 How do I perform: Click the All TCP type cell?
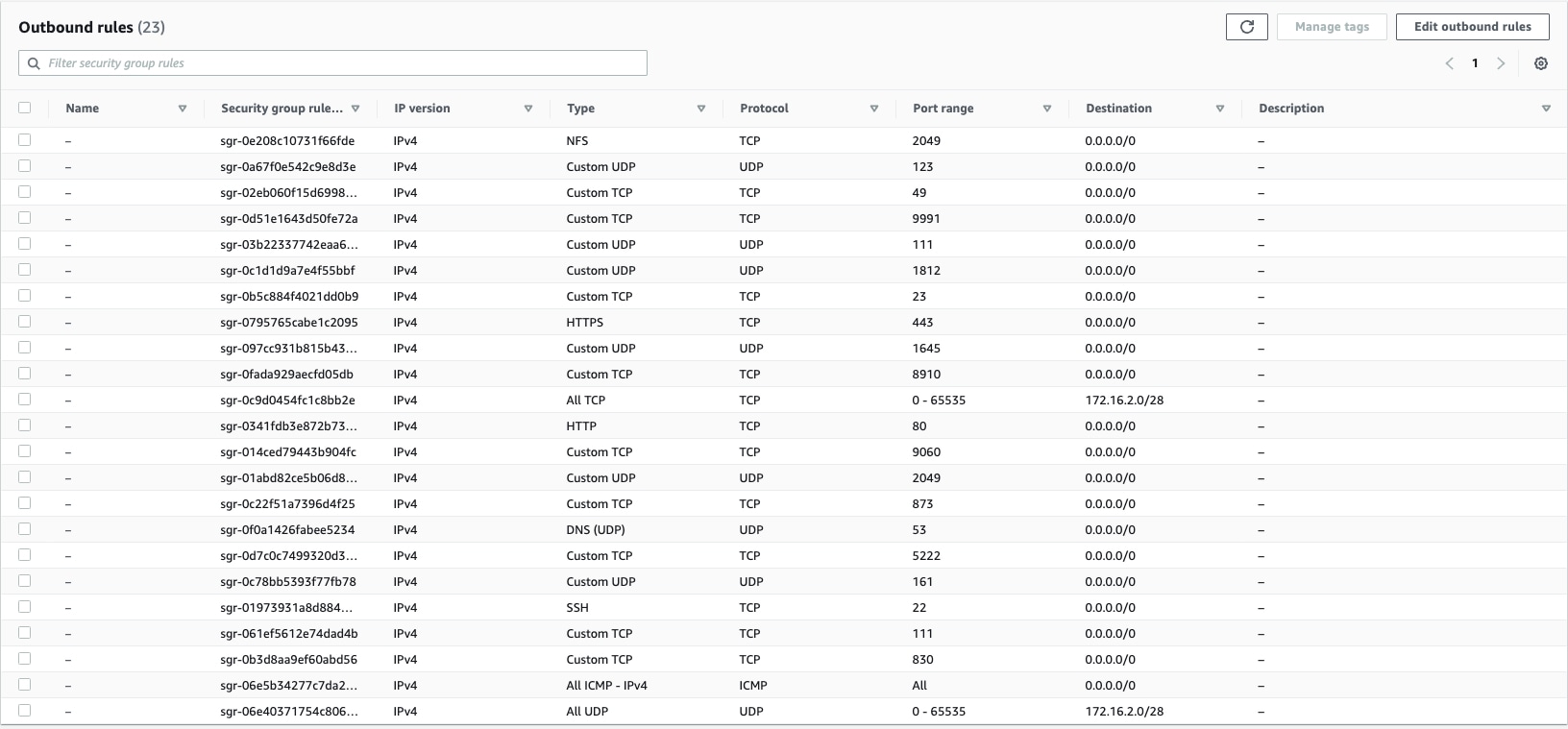[x=586, y=401]
